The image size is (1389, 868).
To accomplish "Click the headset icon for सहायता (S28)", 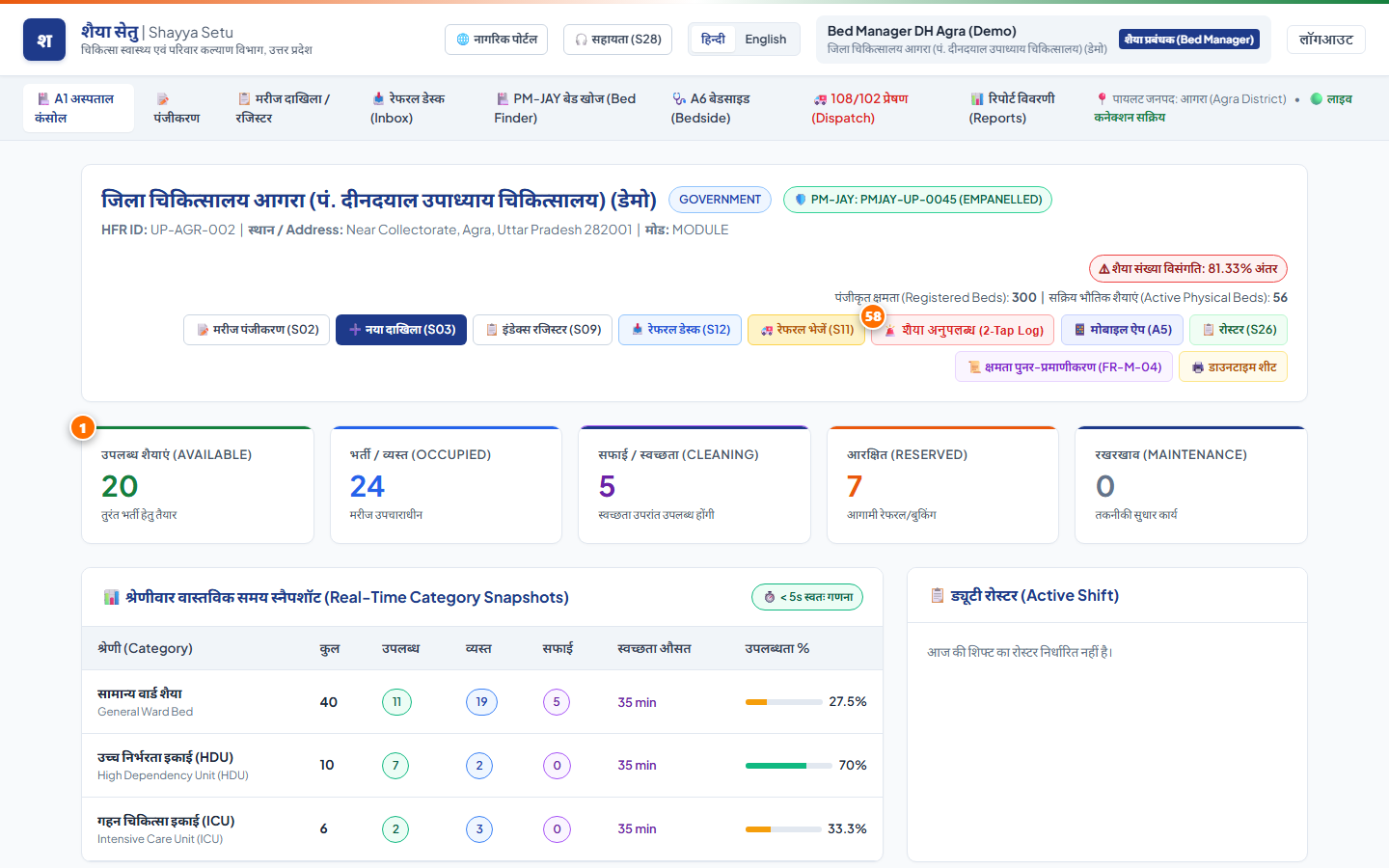I will point(581,40).
